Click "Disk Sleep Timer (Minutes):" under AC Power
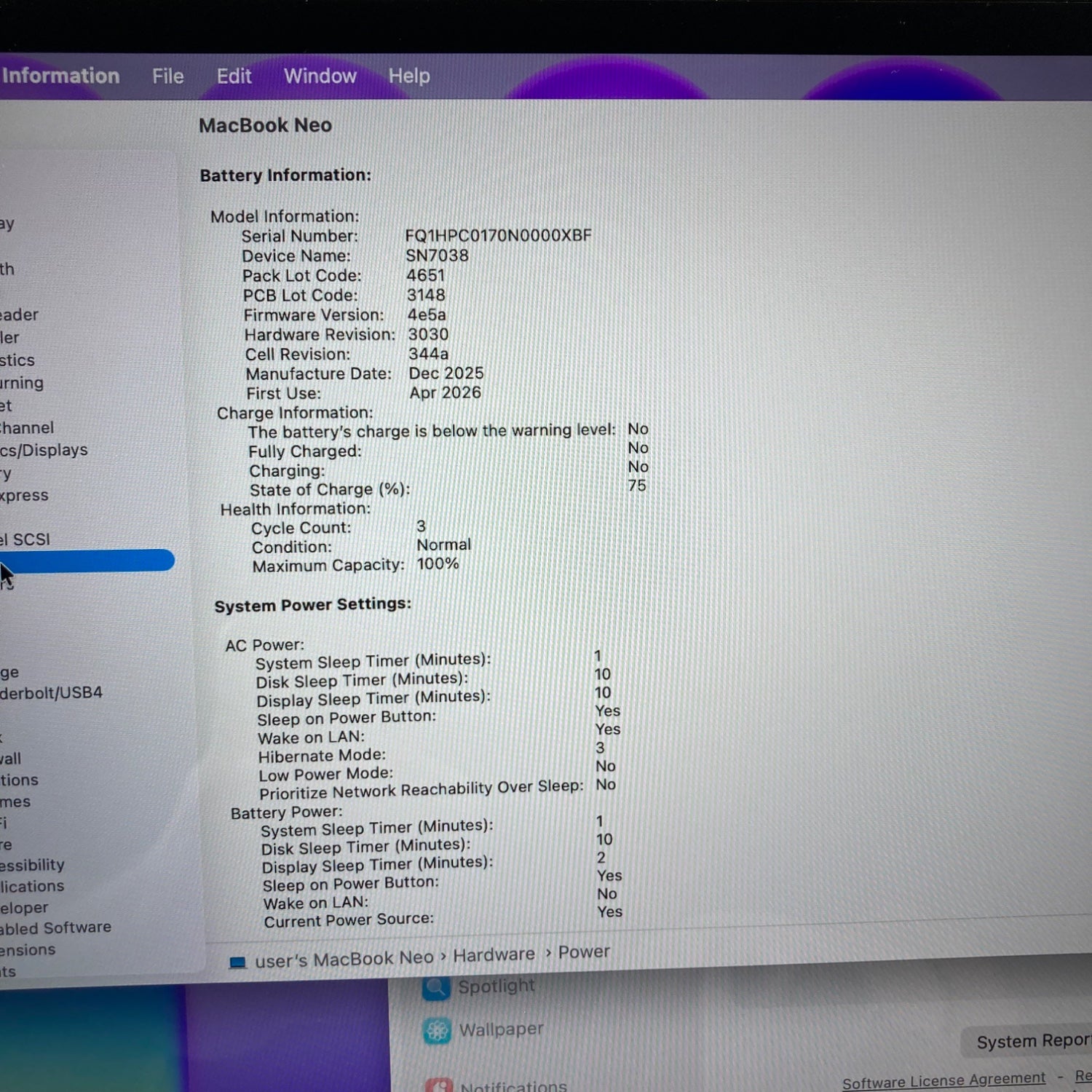 coord(362,681)
